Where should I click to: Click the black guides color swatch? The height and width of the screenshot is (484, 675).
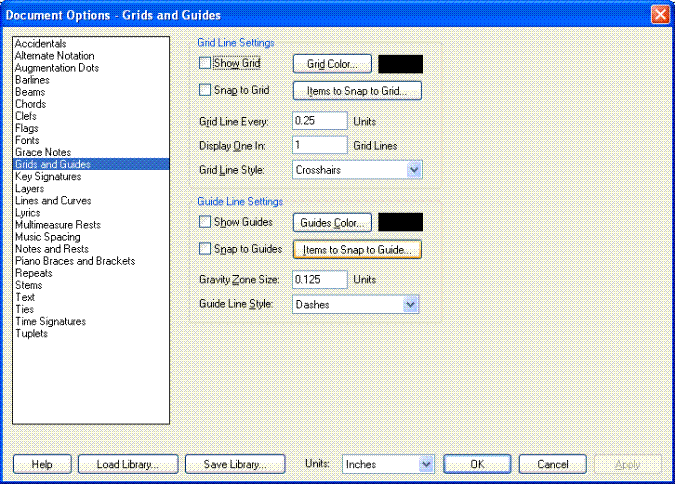pyautogui.click(x=400, y=222)
